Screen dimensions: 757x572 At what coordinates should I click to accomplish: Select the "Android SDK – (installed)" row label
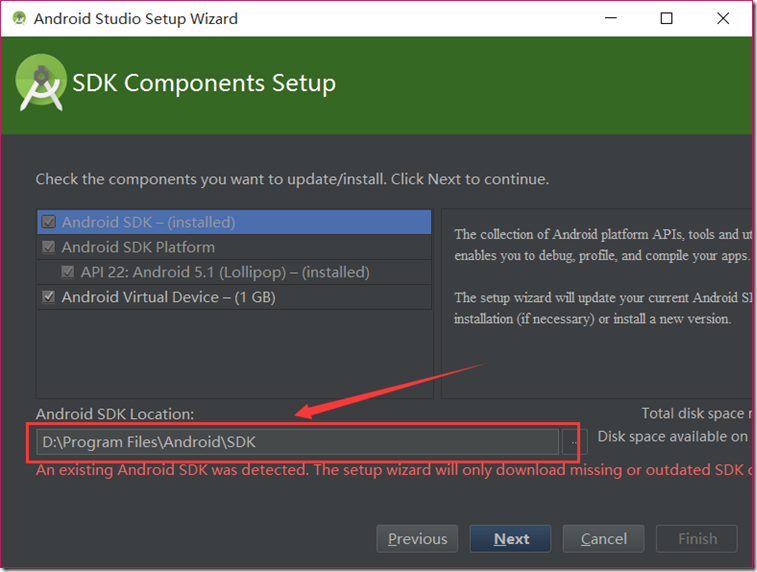pos(148,223)
